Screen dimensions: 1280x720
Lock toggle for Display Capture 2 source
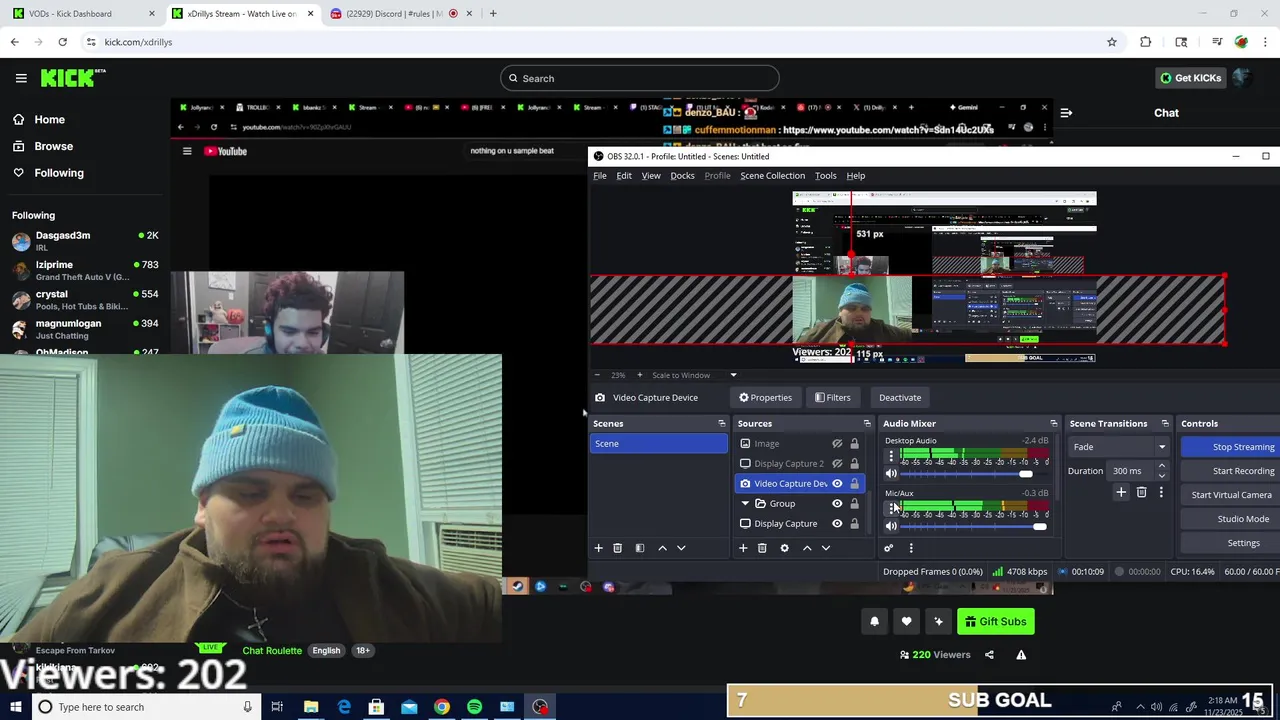tap(854, 464)
